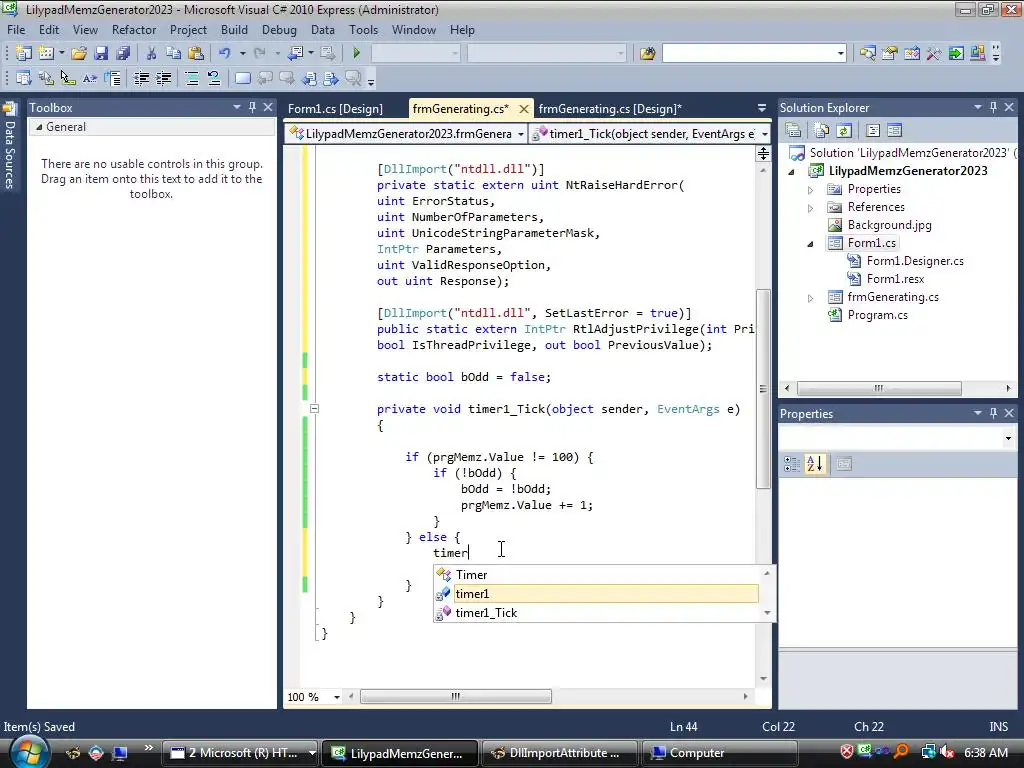The image size is (1024, 768).
Task: Toggle auto-hide pin on Properties panel
Action: pos(993,413)
